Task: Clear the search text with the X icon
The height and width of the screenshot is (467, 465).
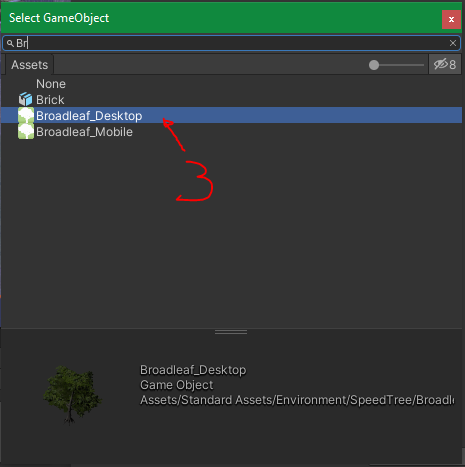Action: pyautogui.click(x=453, y=43)
